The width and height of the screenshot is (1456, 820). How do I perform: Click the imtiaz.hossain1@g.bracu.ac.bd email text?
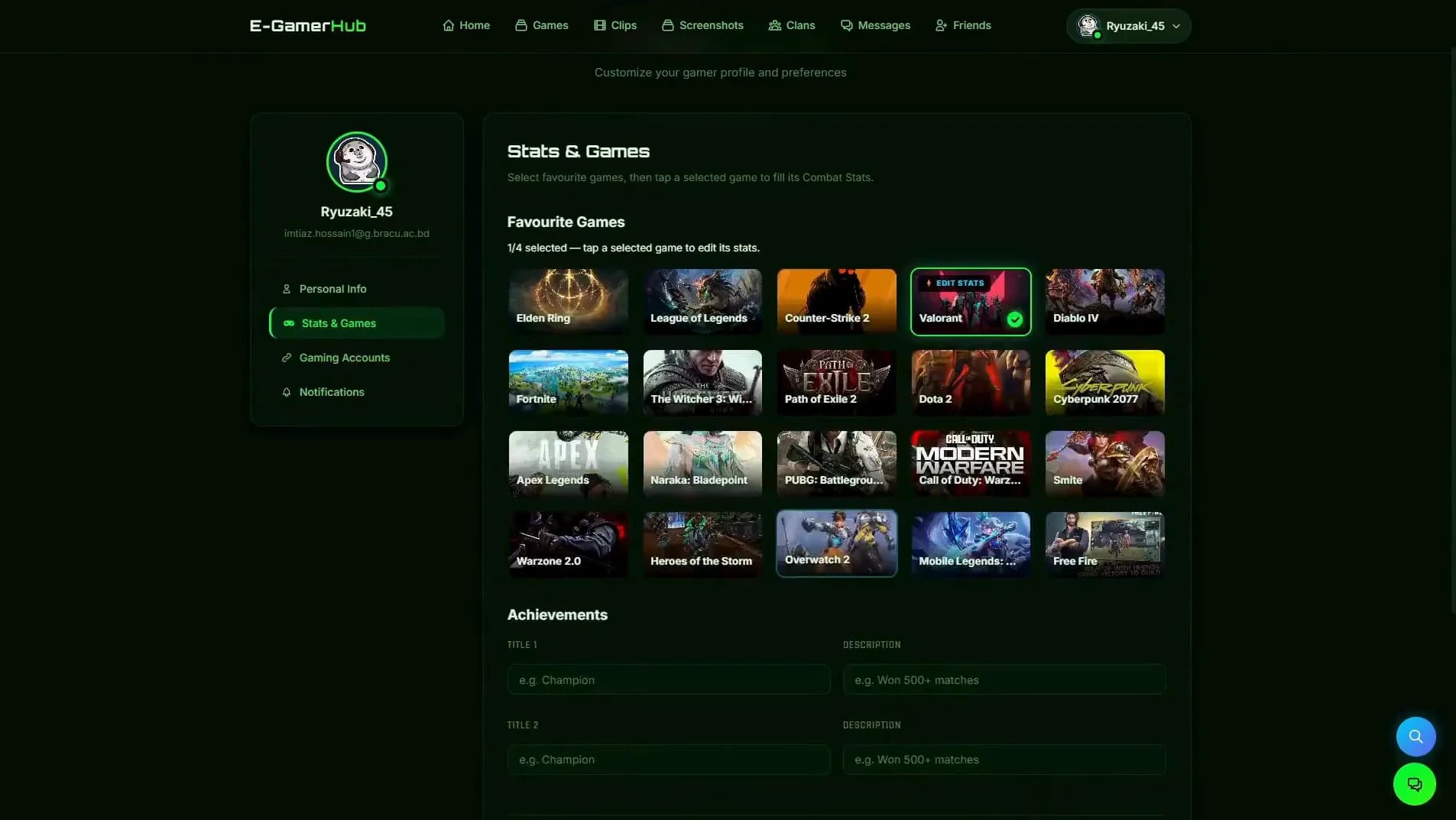pyautogui.click(x=357, y=233)
